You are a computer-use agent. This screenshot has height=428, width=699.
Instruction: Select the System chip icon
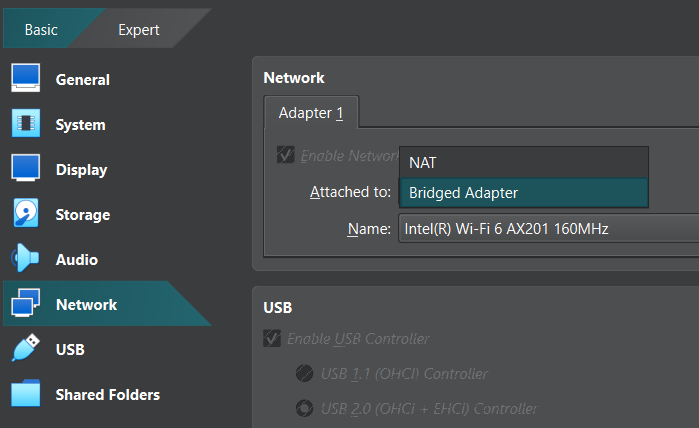click(25, 123)
